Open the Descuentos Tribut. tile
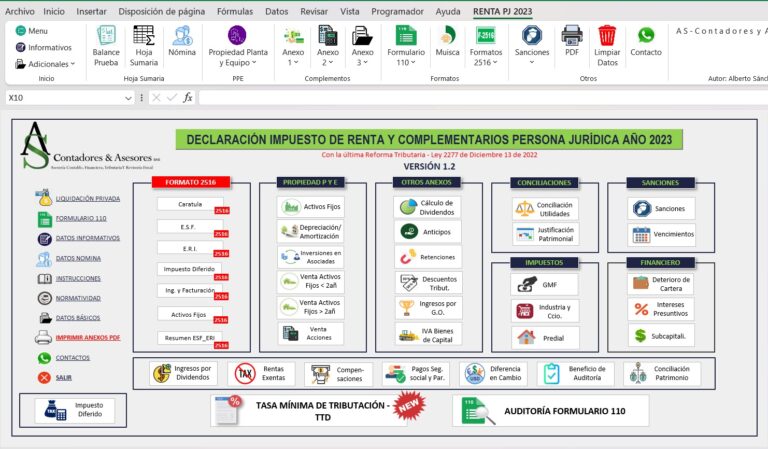Image resolution: width=768 pixels, height=449 pixels. 428,283
